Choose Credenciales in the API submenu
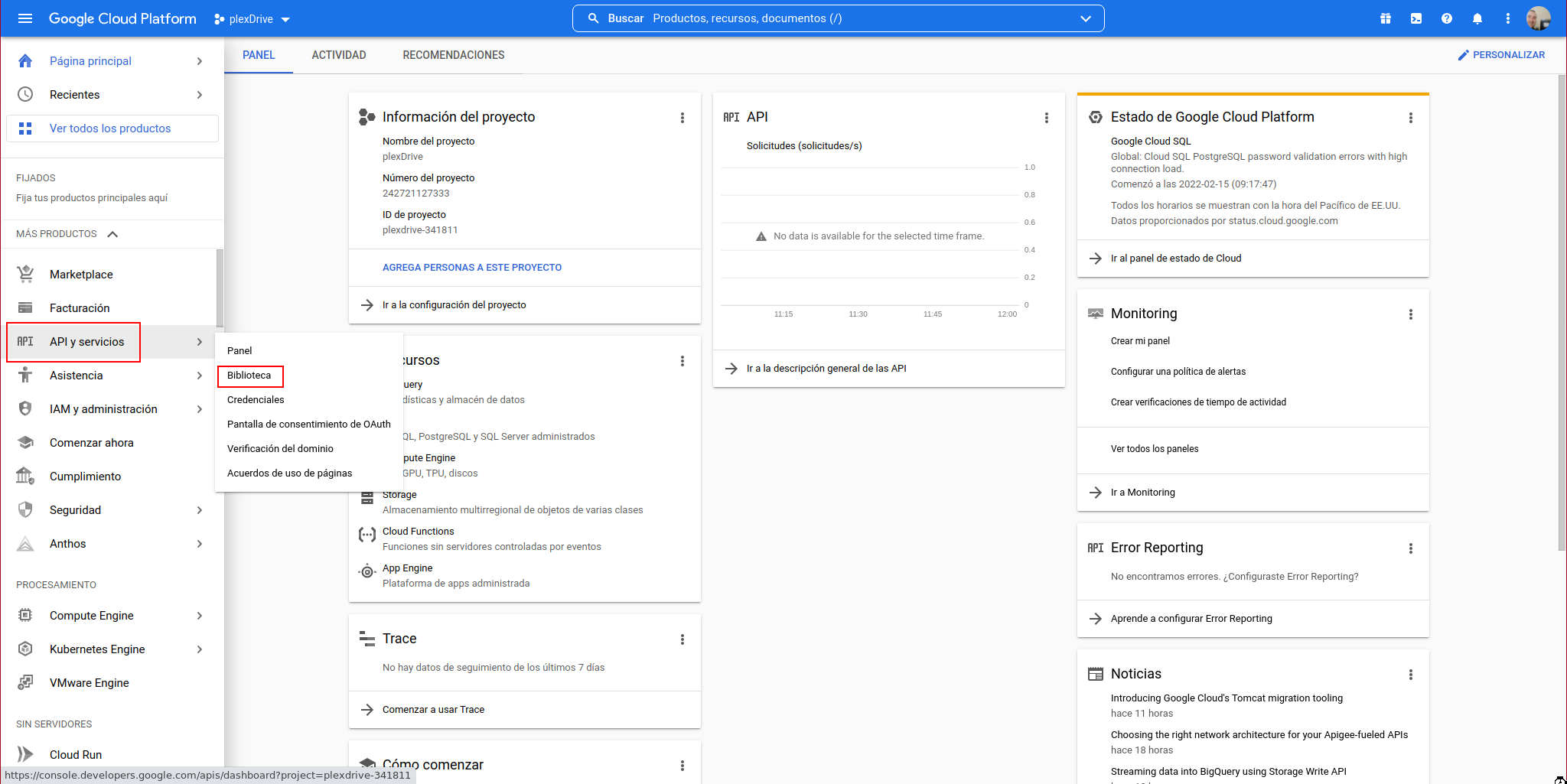Screen dimensions: 1567x784 256,400
